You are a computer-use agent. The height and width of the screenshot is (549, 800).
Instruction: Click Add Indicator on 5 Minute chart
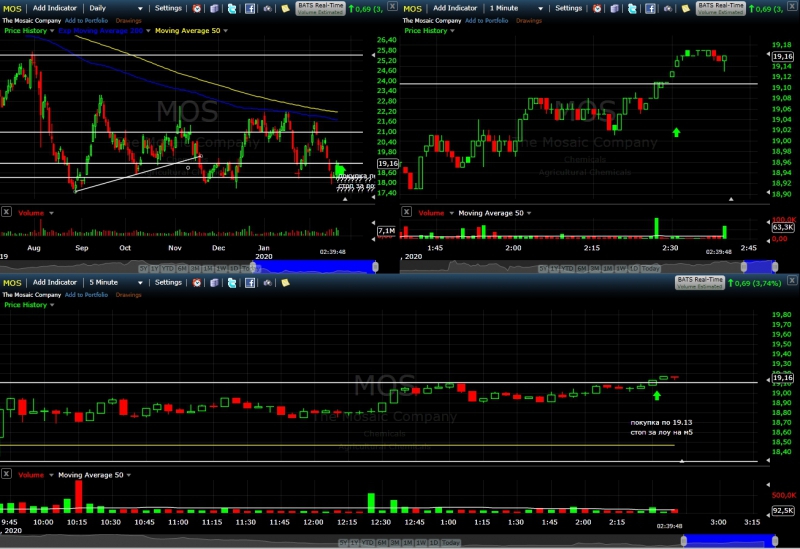coord(55,282)
